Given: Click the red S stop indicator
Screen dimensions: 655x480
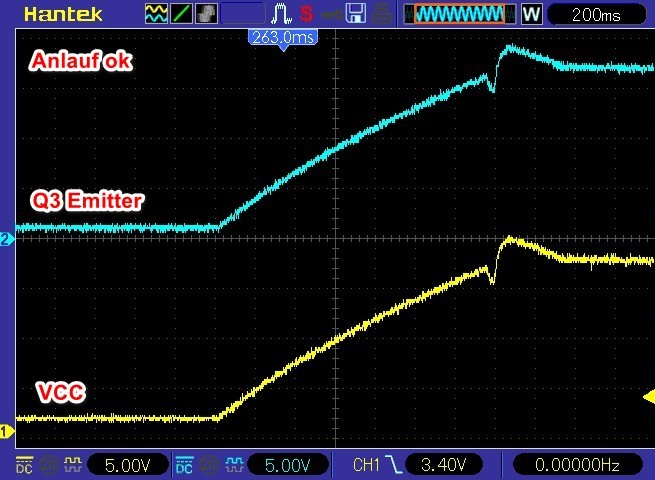Looking at the screenshot, I should (306, 15).
